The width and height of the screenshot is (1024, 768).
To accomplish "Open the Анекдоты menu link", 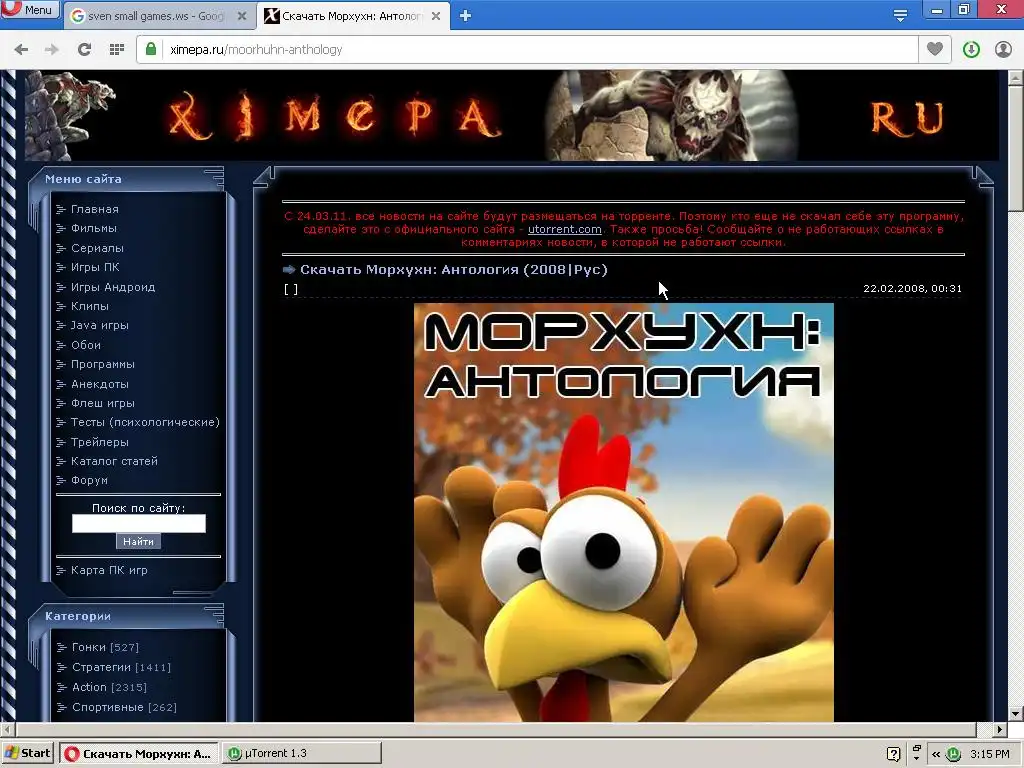I will (99, 384).
